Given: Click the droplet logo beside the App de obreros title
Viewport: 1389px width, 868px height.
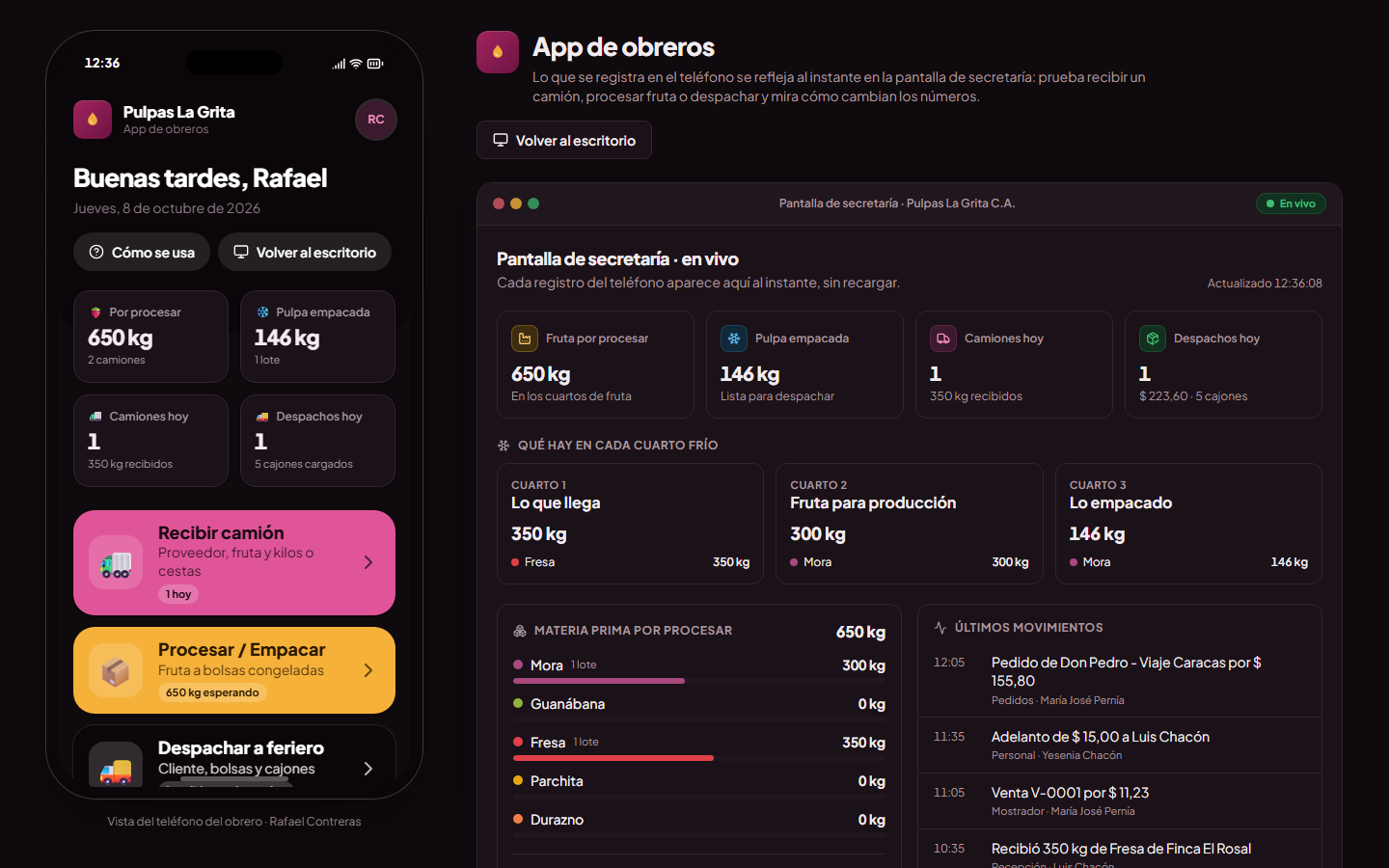Looking at the screenshot, I should coord(498,52).
